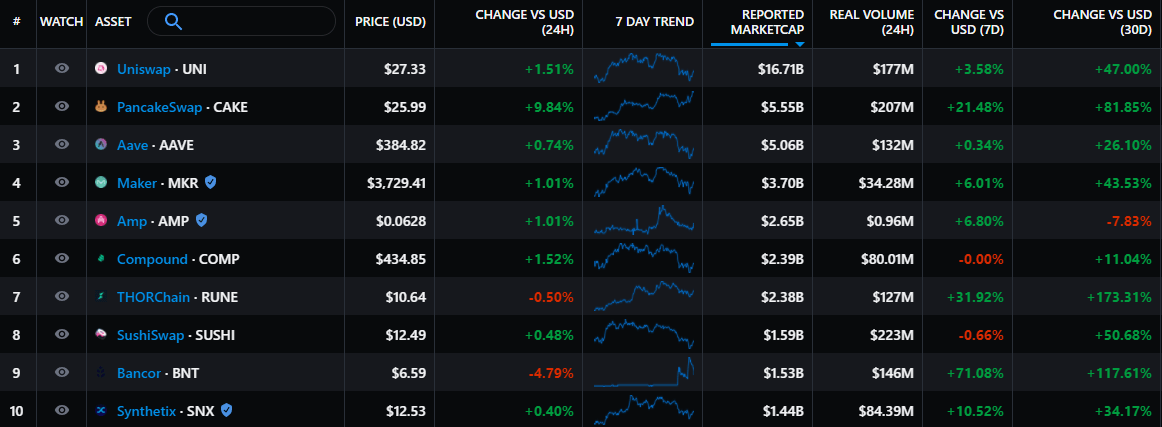Select the Change vs USD (7D) header
Image resolution: width=1162 pixels, height=427 pixels.
(969, 22)
